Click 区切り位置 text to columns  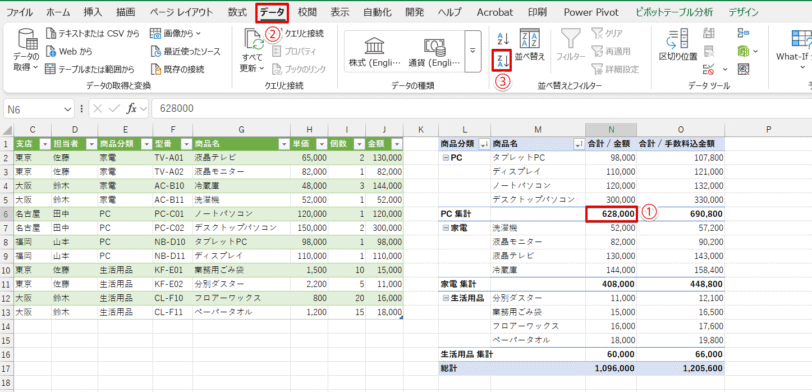[677, 45]
